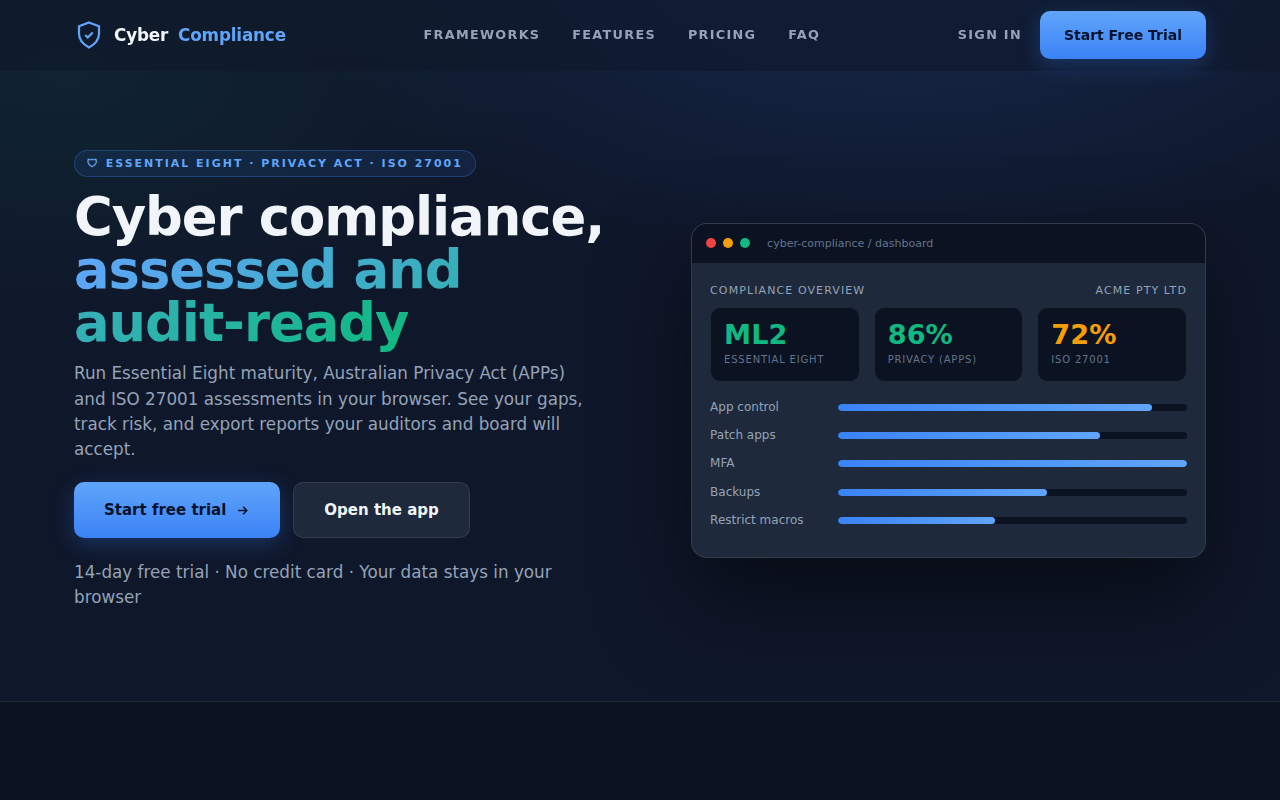The image size is (1280, 800).
Task: Open the 72% ISO 27001 card
Action: [x=1112, y=344]
